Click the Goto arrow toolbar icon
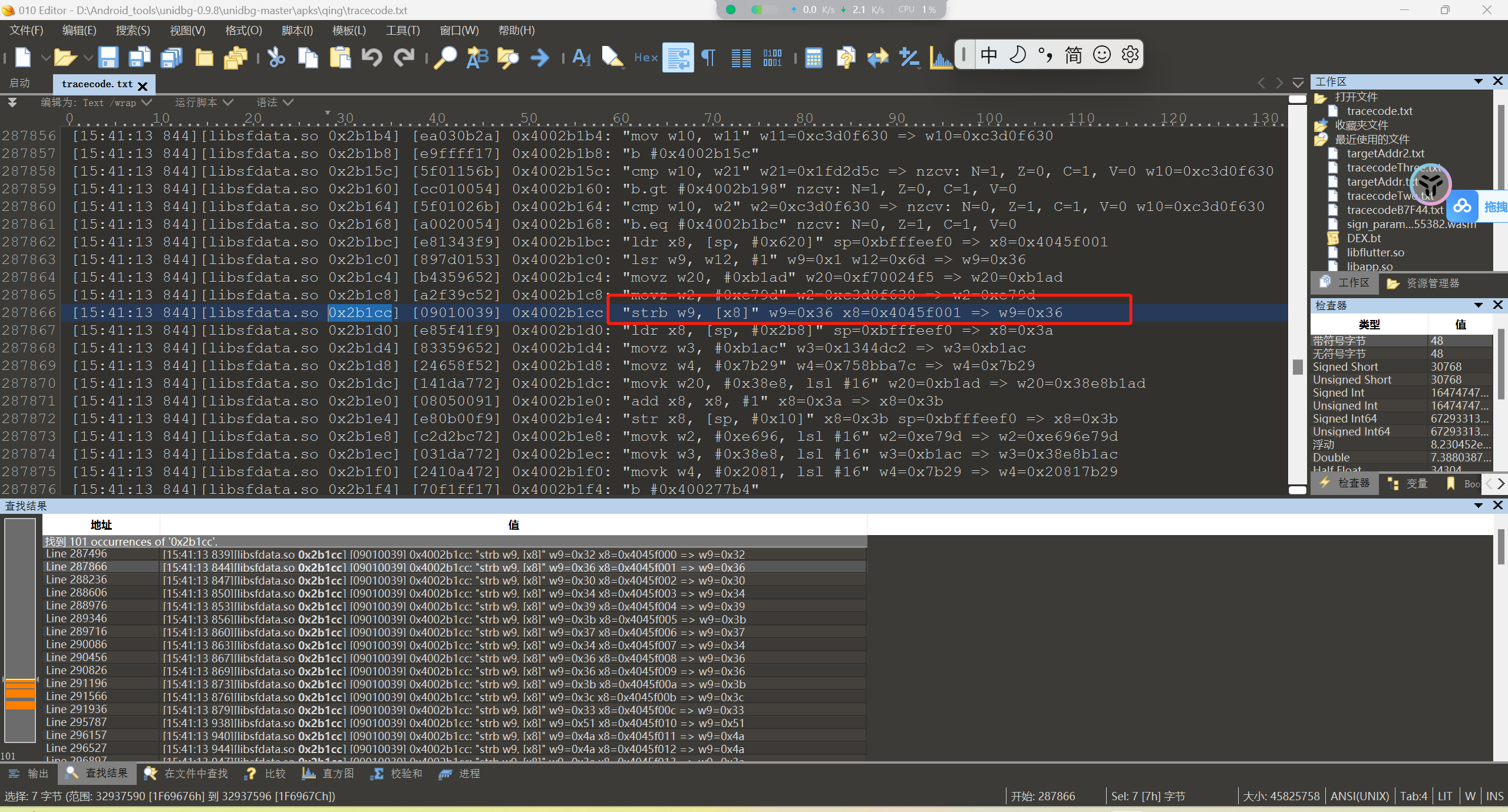1508x812 pixels. tap(539, 57)
